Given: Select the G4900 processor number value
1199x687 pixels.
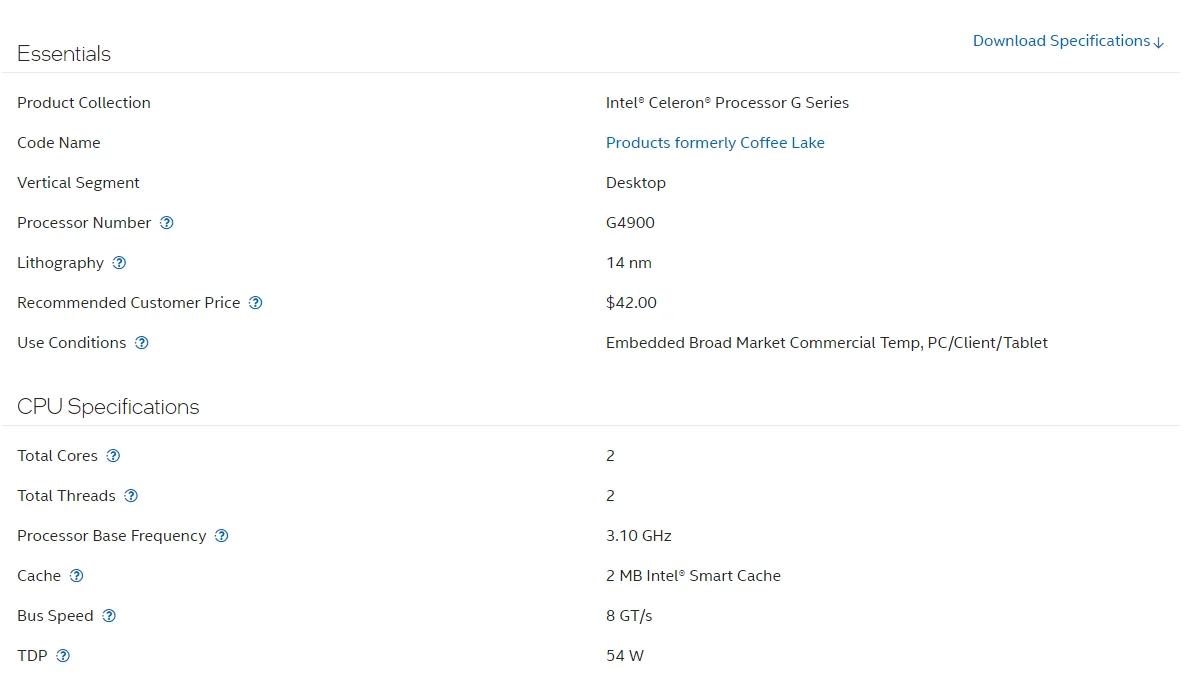Looking at the screenshot, I should coord(630,223).
